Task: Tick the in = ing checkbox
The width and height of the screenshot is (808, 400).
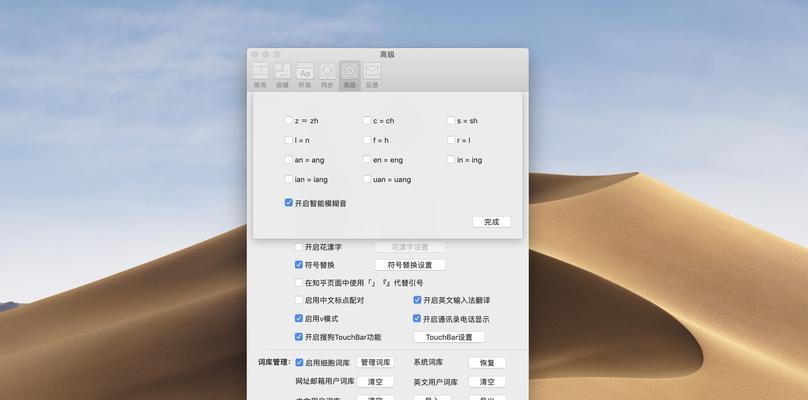Action: pyautogui.click(x=451, y=159)
